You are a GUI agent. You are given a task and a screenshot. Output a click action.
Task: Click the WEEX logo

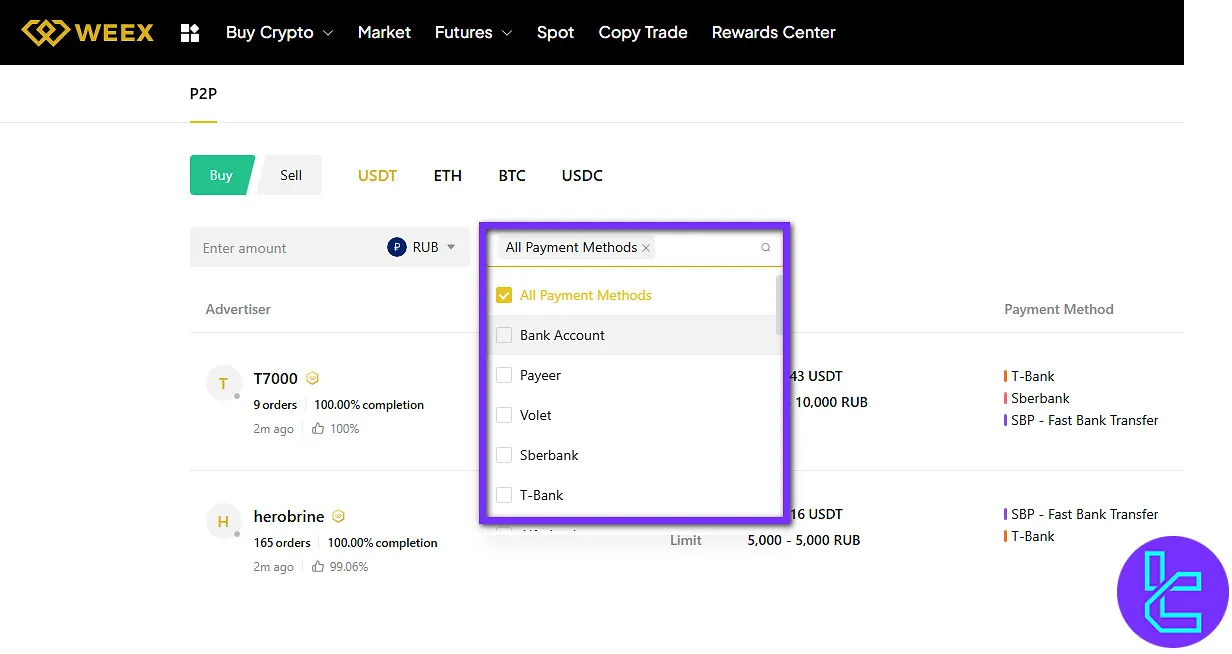point(88,32)
